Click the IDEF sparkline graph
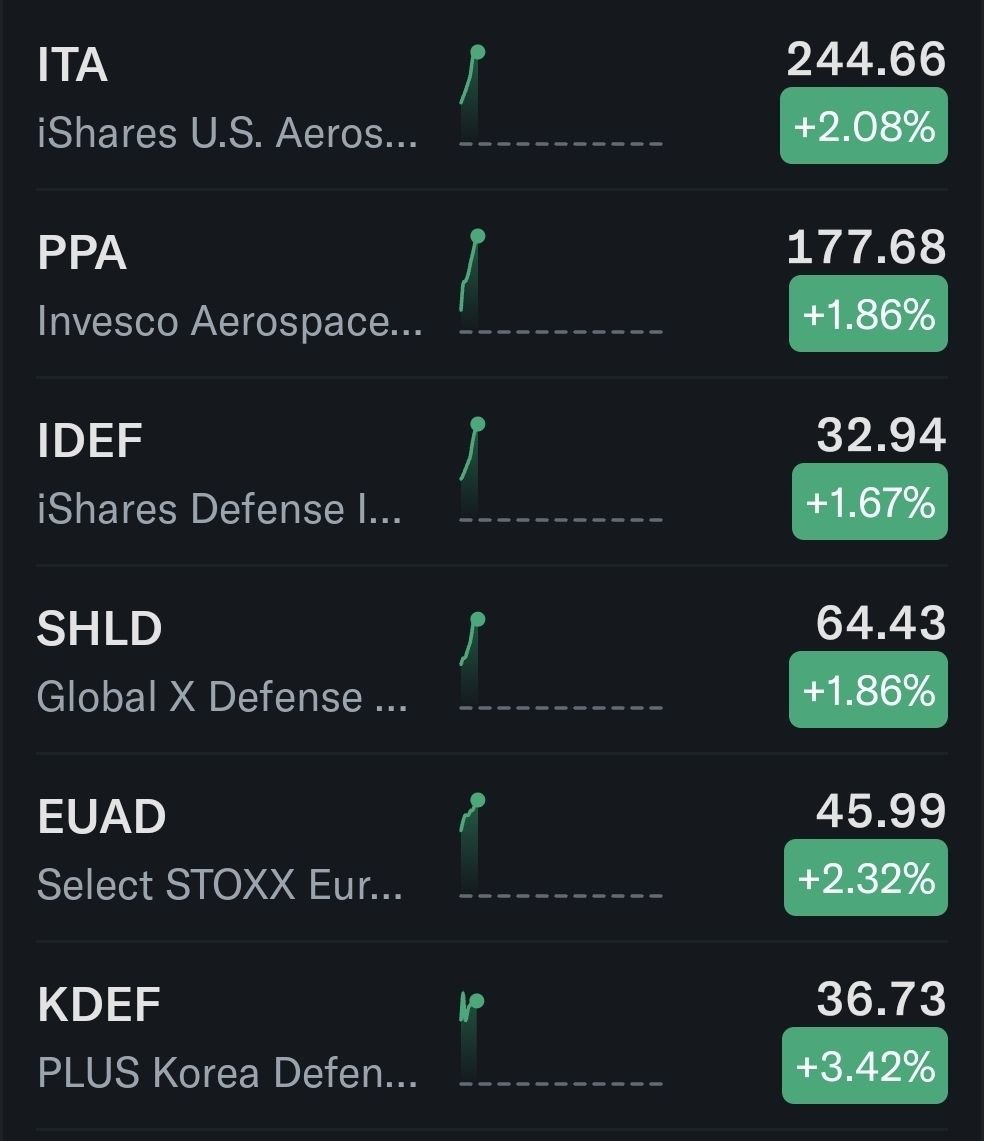This screenshot has width=984, height=1141. coord(560,471)
